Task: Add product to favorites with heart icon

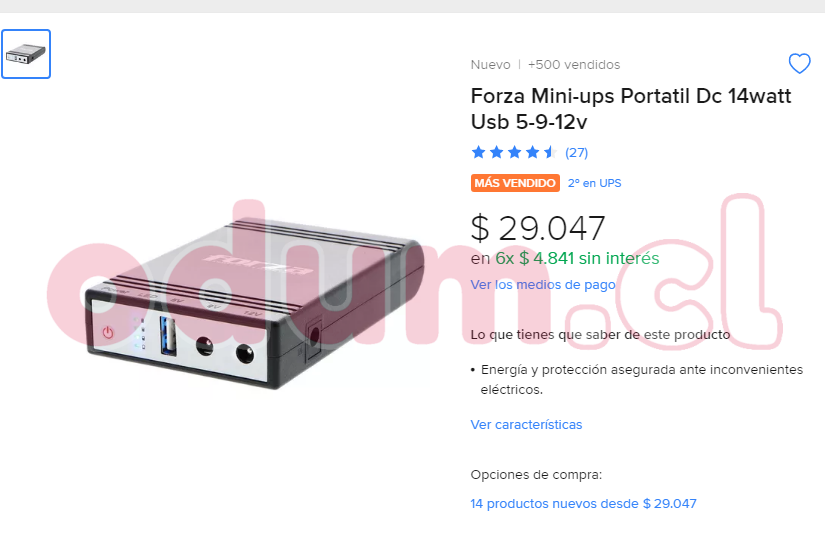Action: (x=799, y=64)
